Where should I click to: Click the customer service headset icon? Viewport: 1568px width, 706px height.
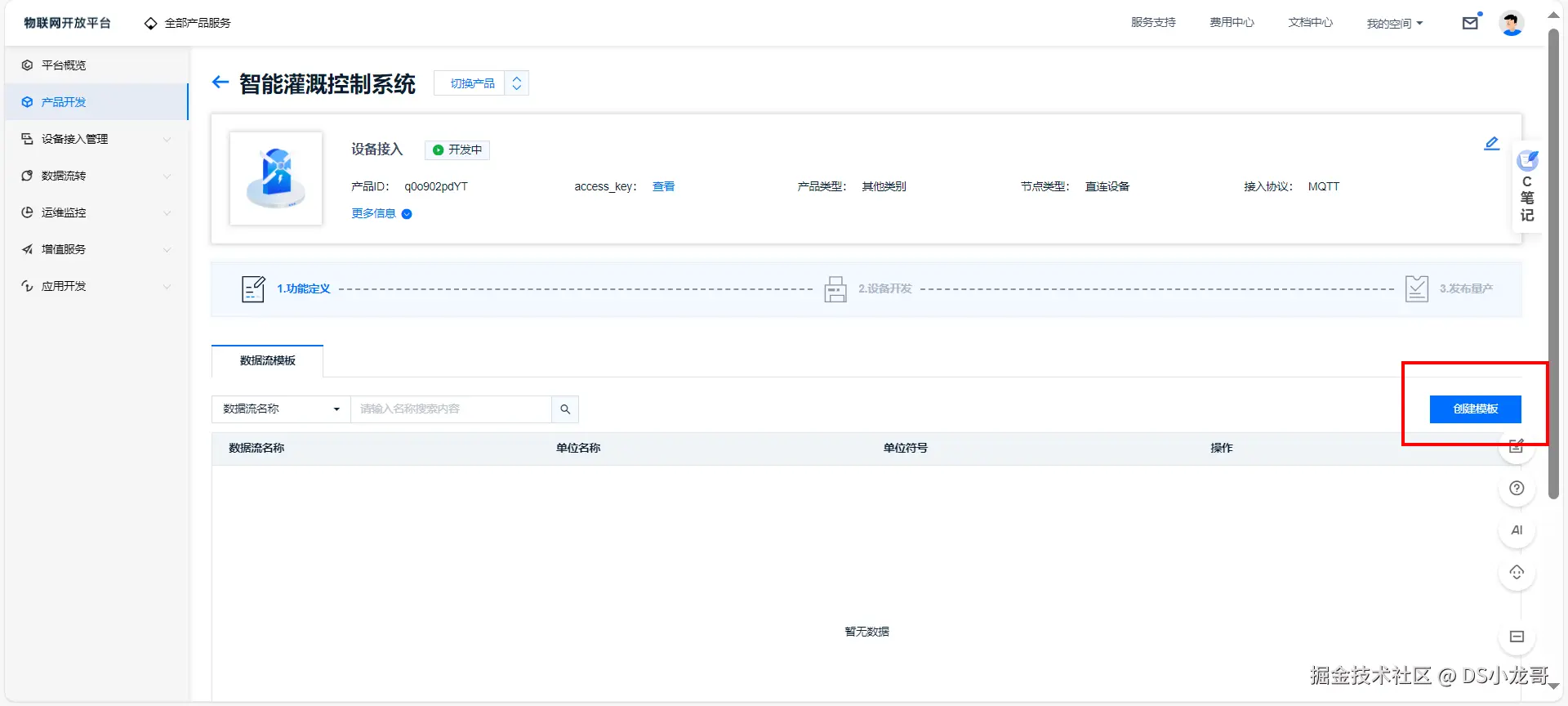click(x=1517, y=572)
